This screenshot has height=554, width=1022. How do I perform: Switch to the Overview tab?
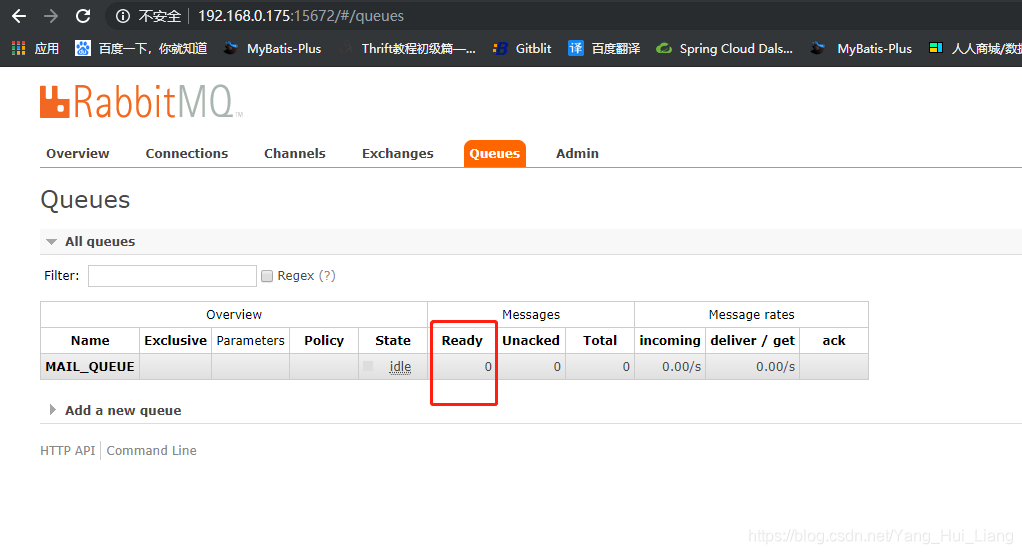[x=78, y=154]
